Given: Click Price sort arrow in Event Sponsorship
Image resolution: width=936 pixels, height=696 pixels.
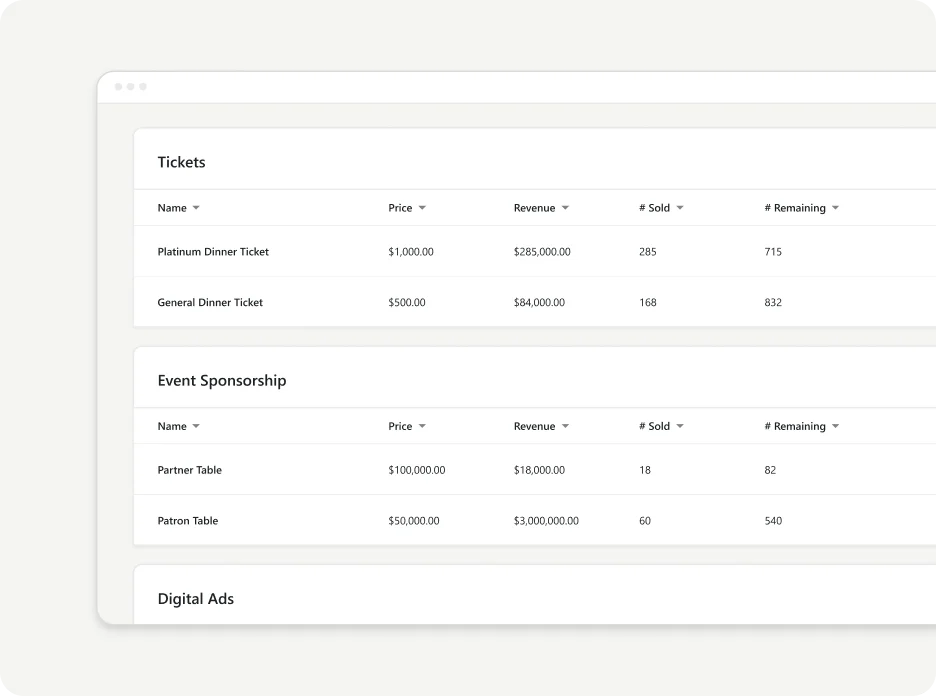Looking at the screenshot, I should tap(422, 426).
